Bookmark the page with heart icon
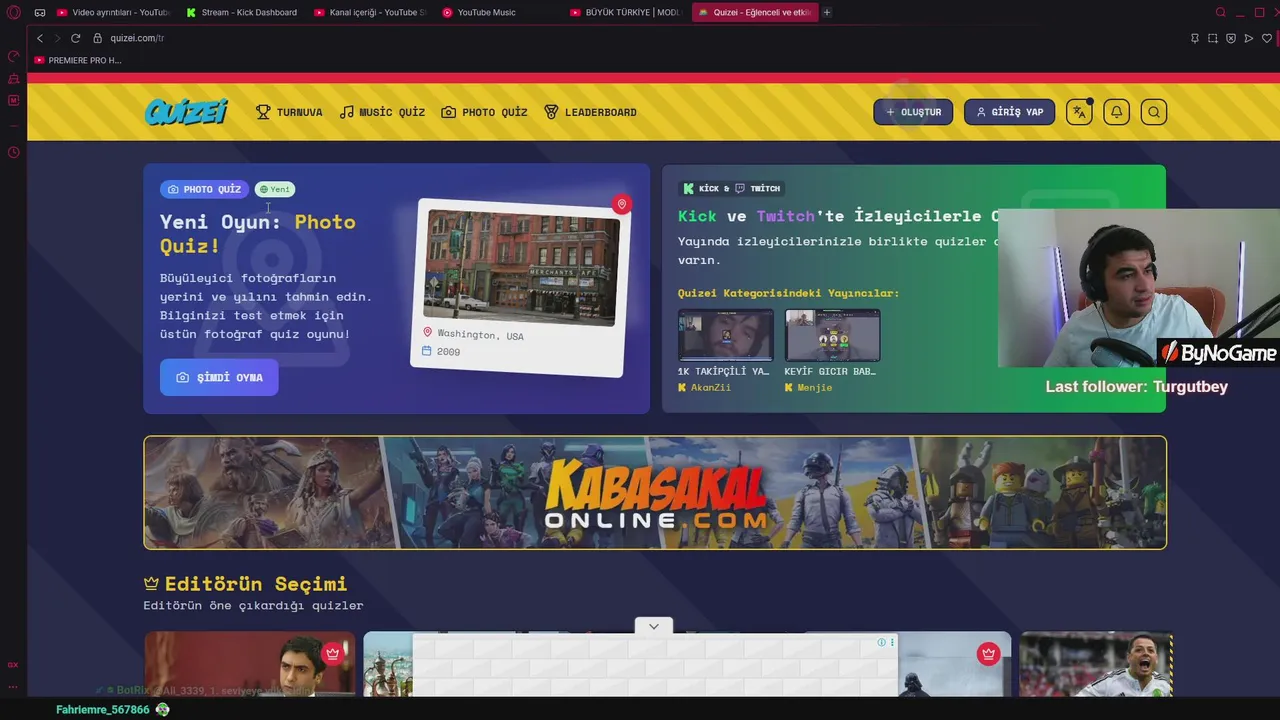This screenshot has width=1280, height=720. pyautogui.click(x=1267, y=38)
